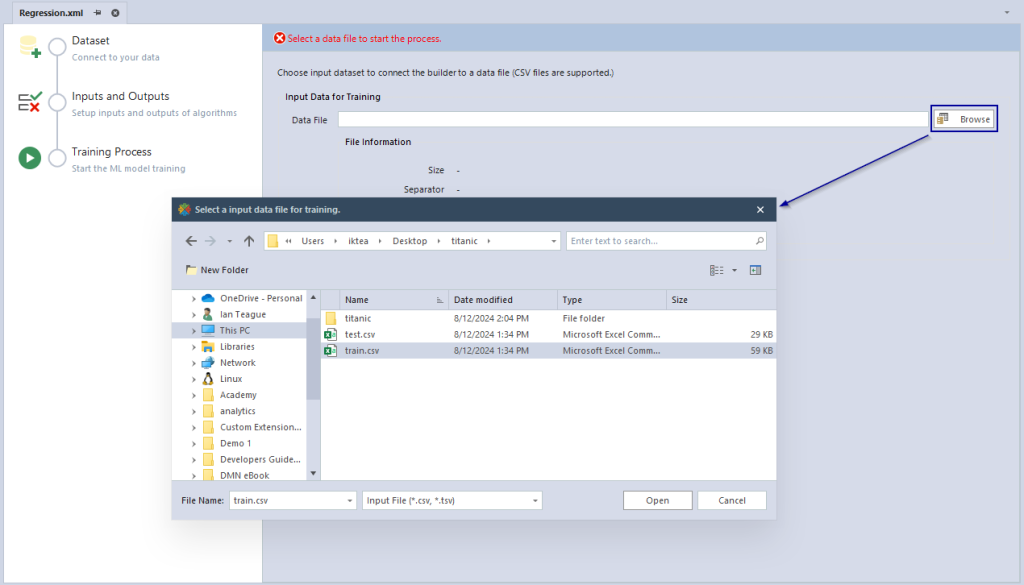Switch to the Regression.xml tab

click(51, 12)
